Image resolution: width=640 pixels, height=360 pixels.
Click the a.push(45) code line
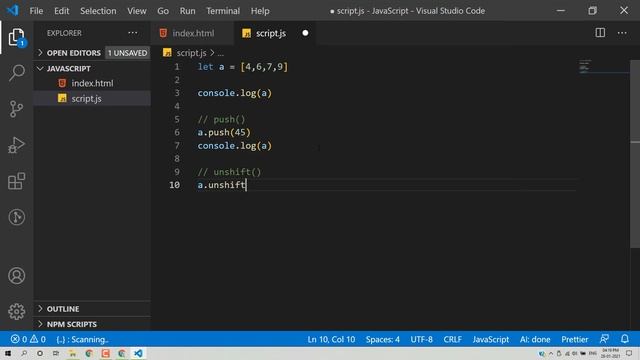pos(224,132)
